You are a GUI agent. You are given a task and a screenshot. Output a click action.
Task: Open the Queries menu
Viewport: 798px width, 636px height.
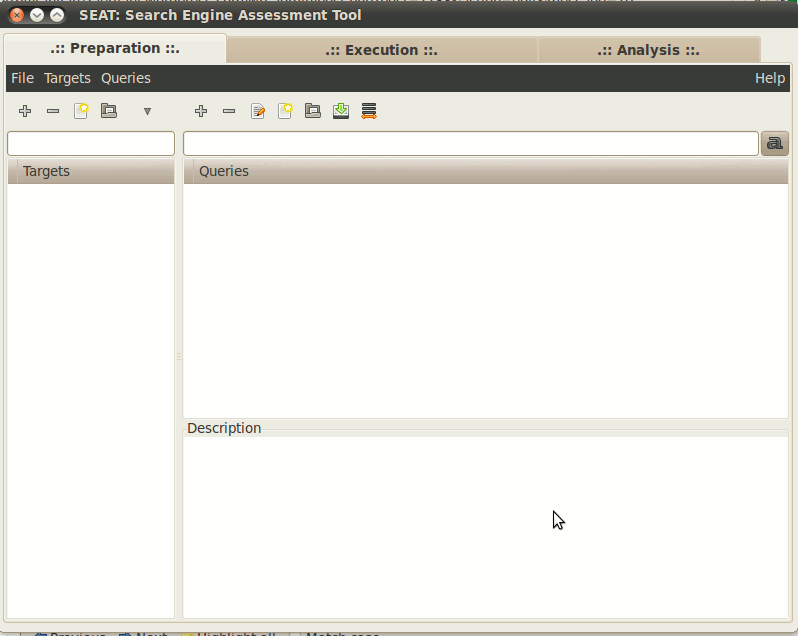click(x=126, y=78)
